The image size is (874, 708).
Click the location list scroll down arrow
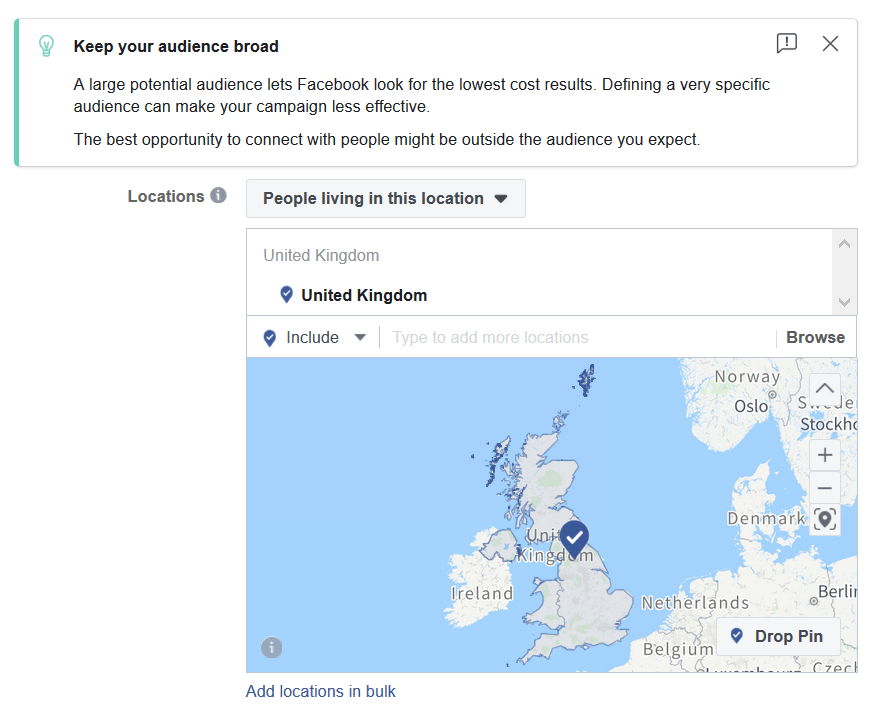coord(844,302)
